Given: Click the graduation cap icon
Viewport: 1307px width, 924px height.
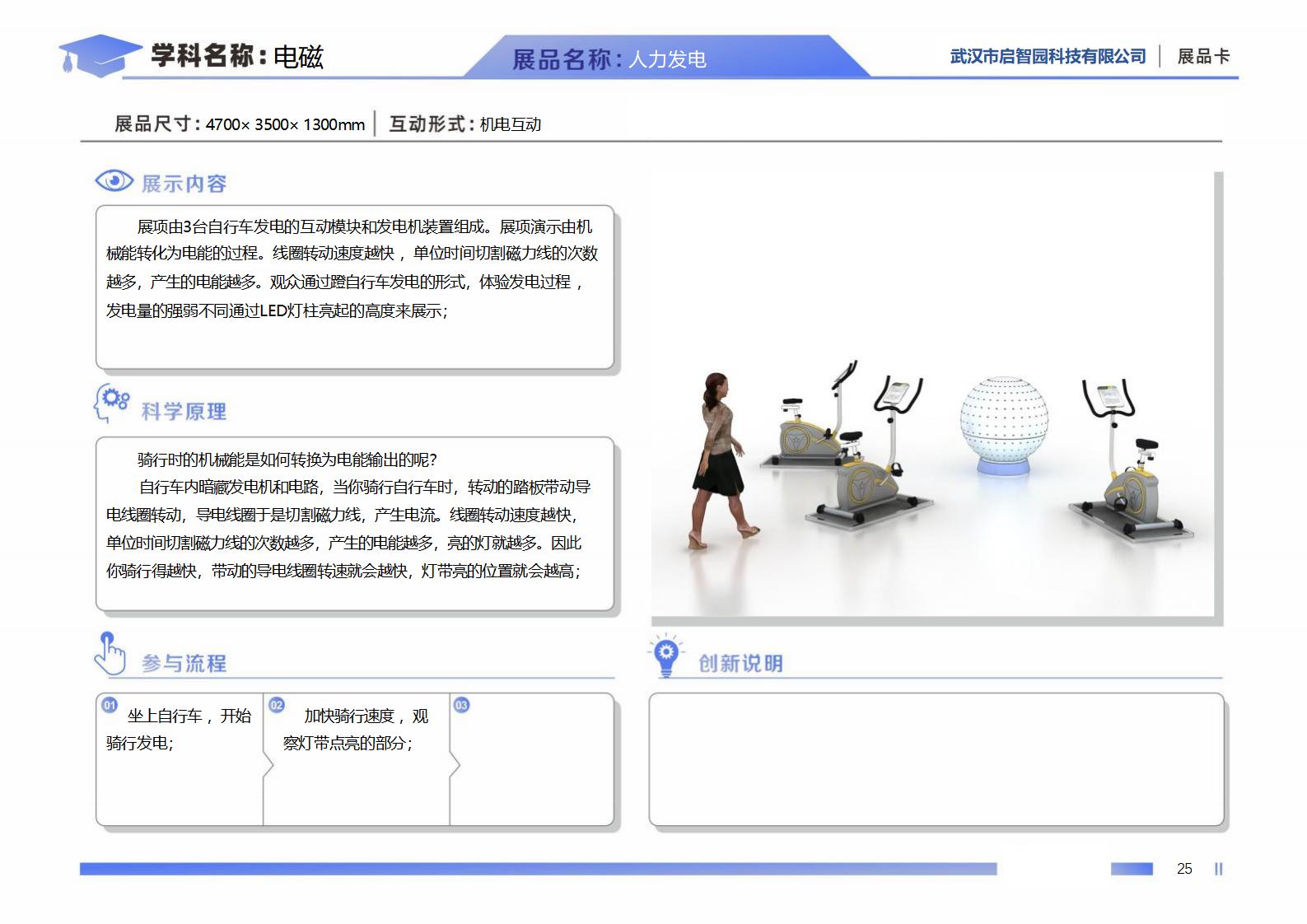Looking at the screenshot, I should [99, 55].
